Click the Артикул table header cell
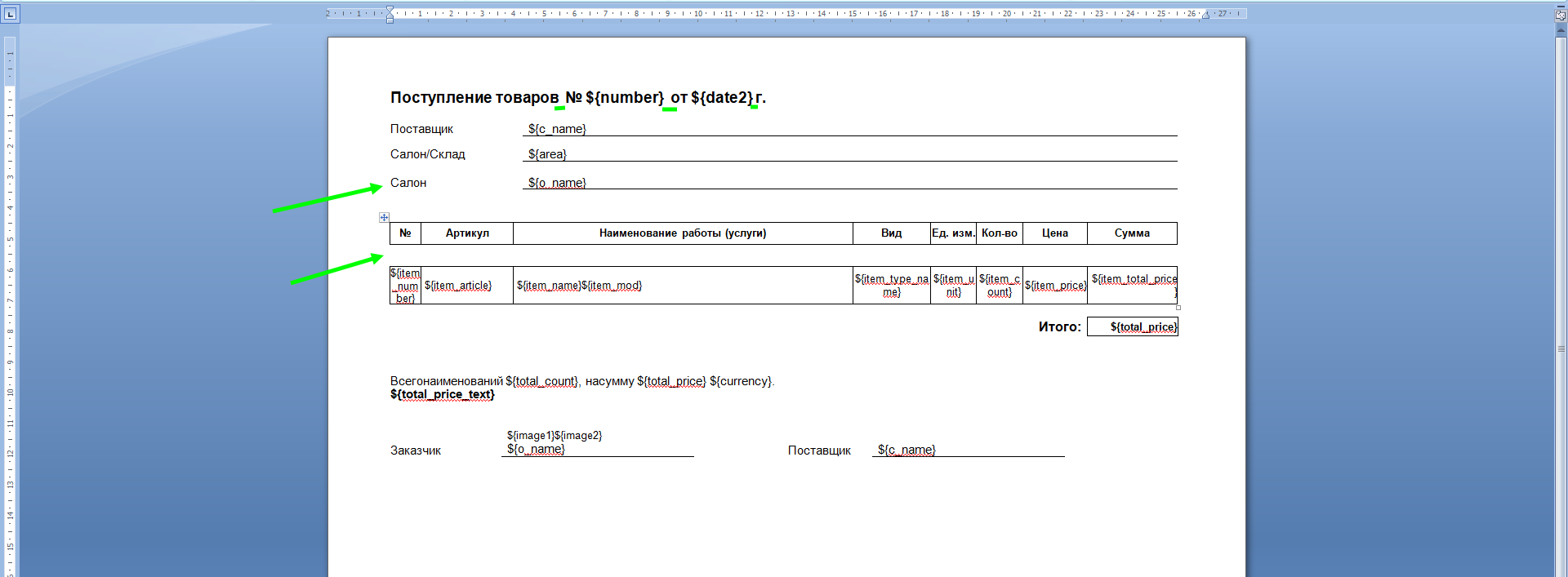Image resolution: width=1568 pixels, height=577 pixels. point(467,233)
